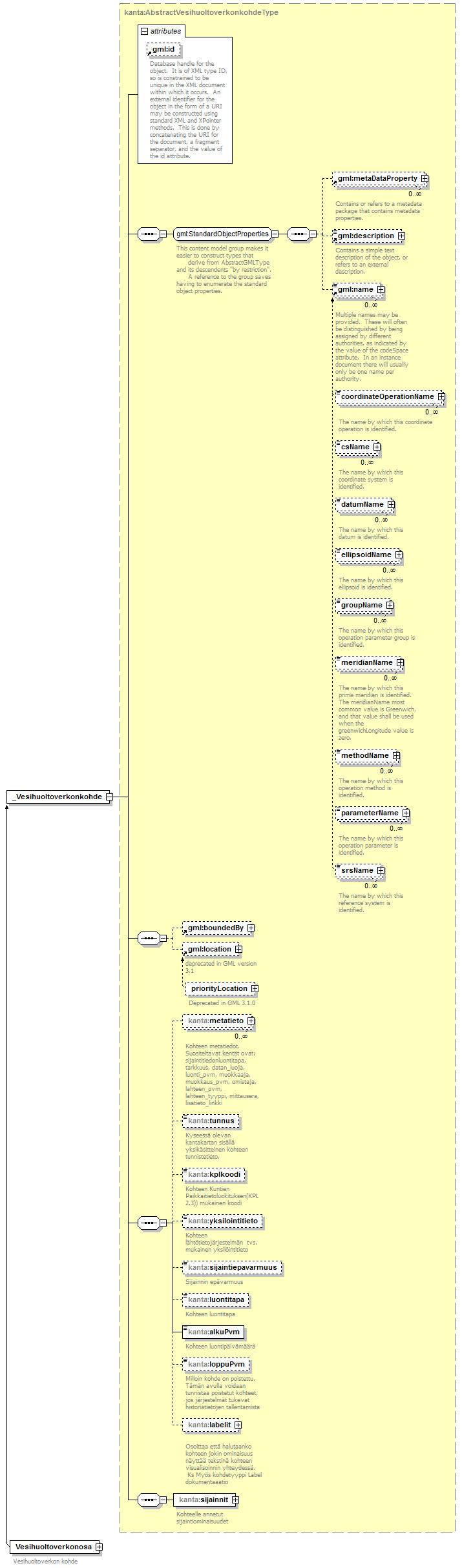
Task: Expand coordinateOperationName element
Action: coord(441,396)
